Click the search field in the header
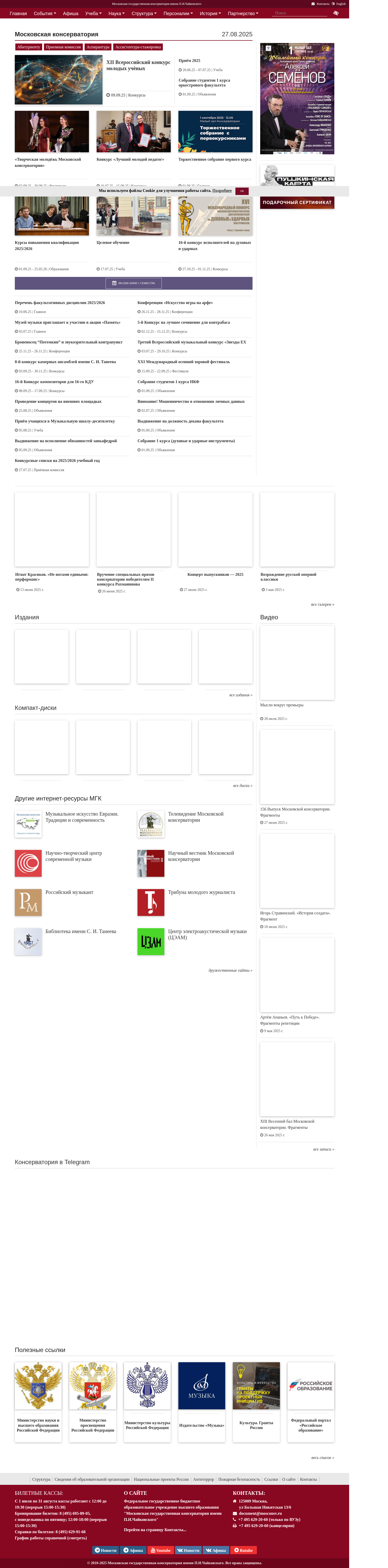Viewport: 388px width, 1568px height. pos(300,13)
